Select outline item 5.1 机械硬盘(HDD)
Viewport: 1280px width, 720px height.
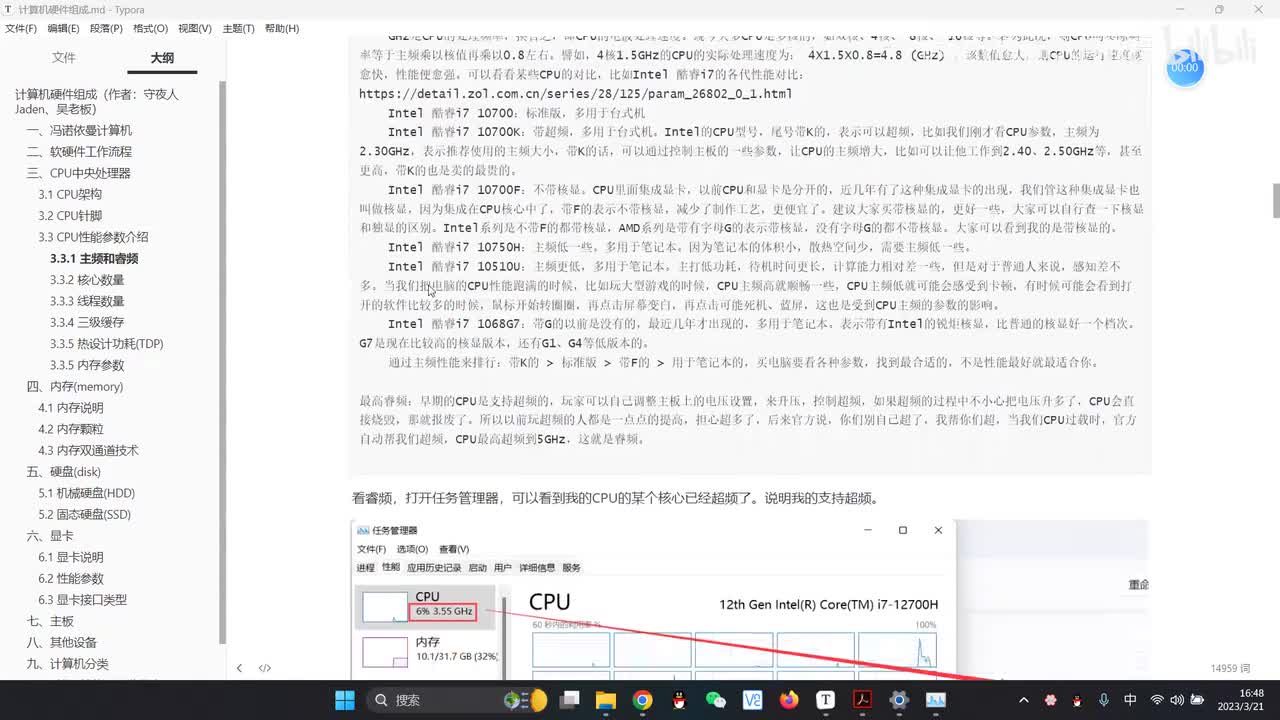(86, 493)
